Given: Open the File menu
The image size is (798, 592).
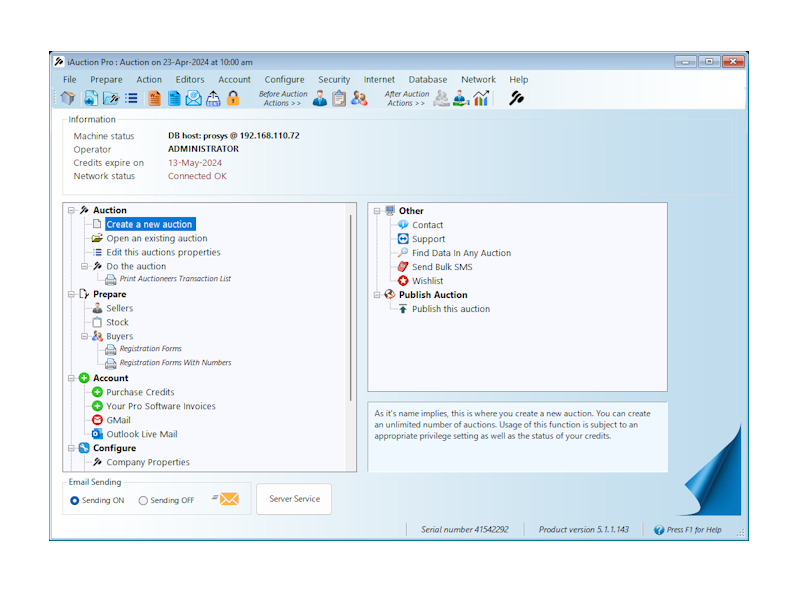Looking at the screenshot, I should (x=70, y=79).
